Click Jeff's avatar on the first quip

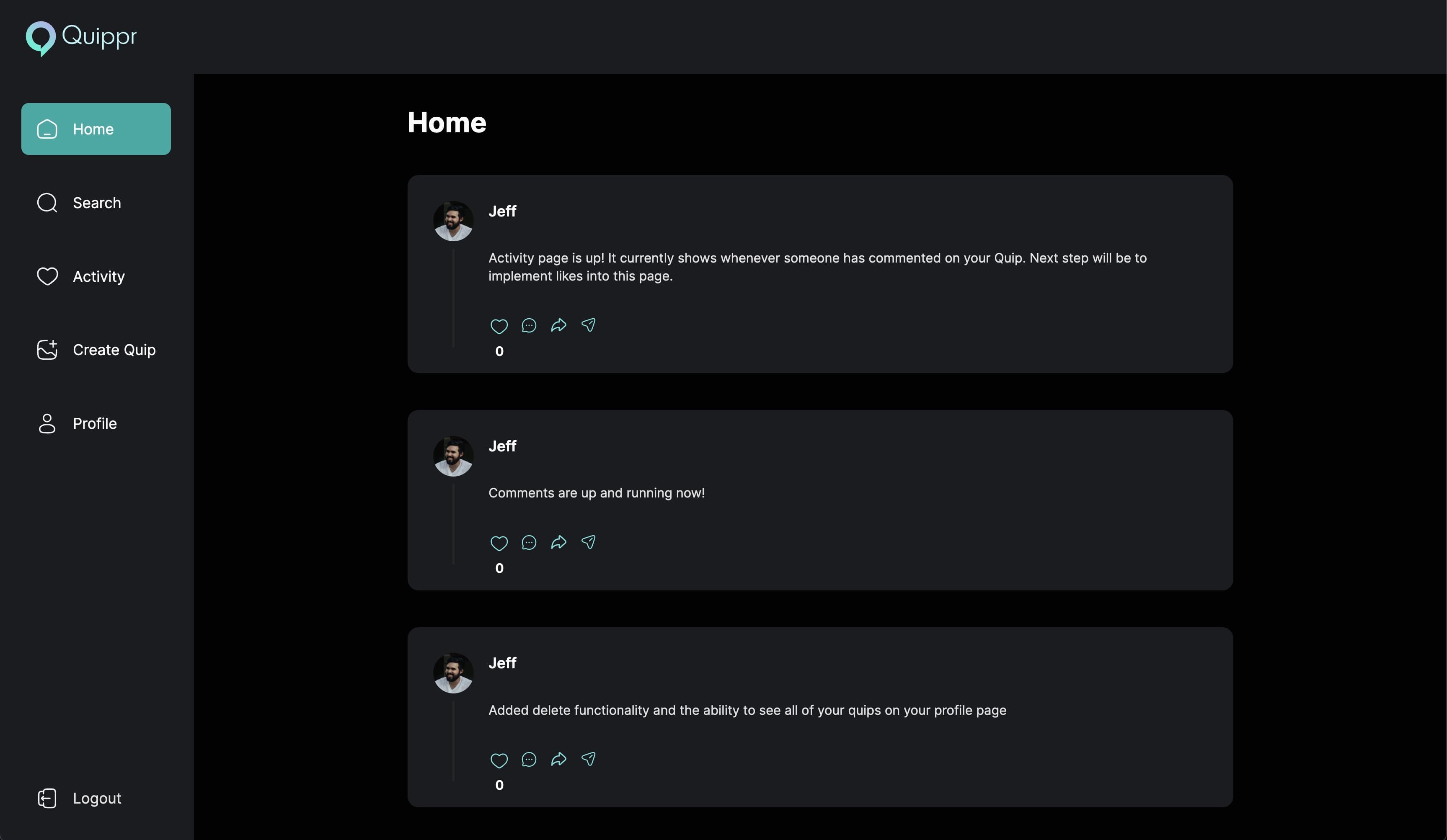[453, 221]
